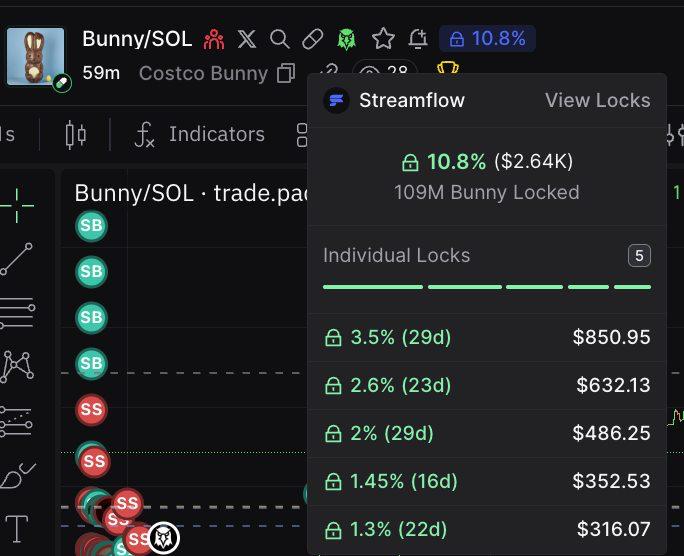Click View Locks in Streamflow popup
Viewport: 684px width, 556px height.
[598, 100]
